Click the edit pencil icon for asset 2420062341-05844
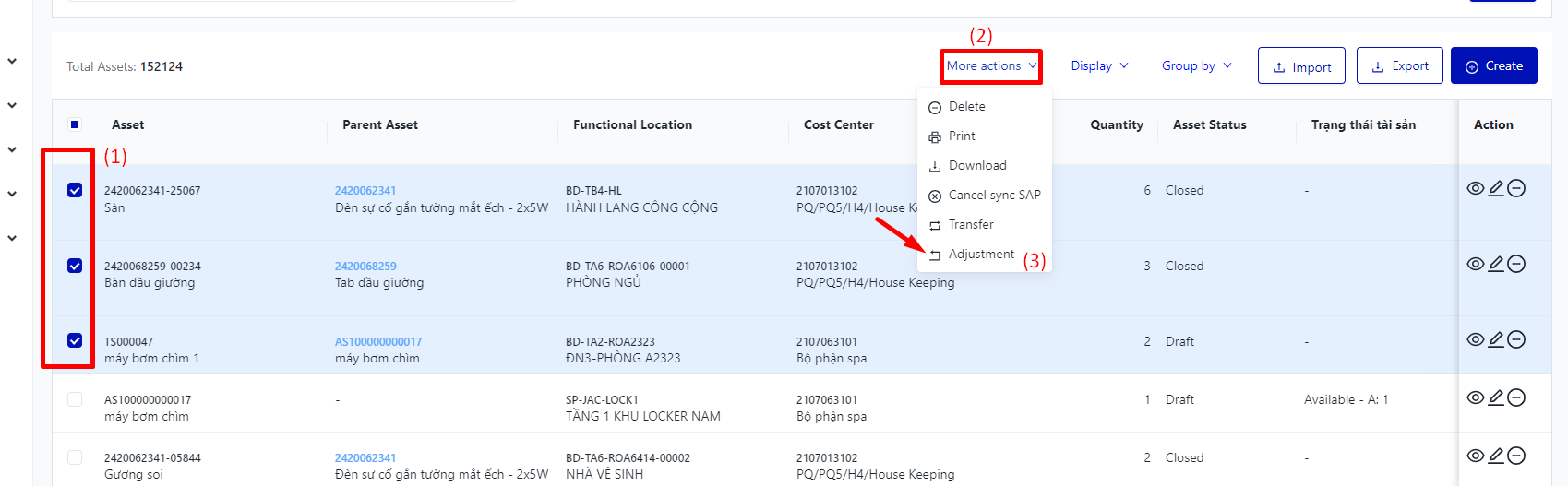 (x=1496, y=456)
